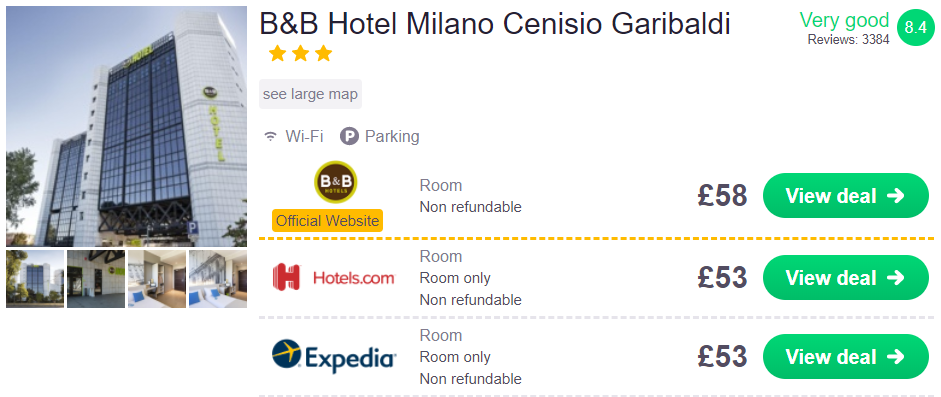Open the B&B Hotel Milano Cenisio Garibaldi title
The height and width of the screenshot is (397, 941).
(x=495, y=25)
